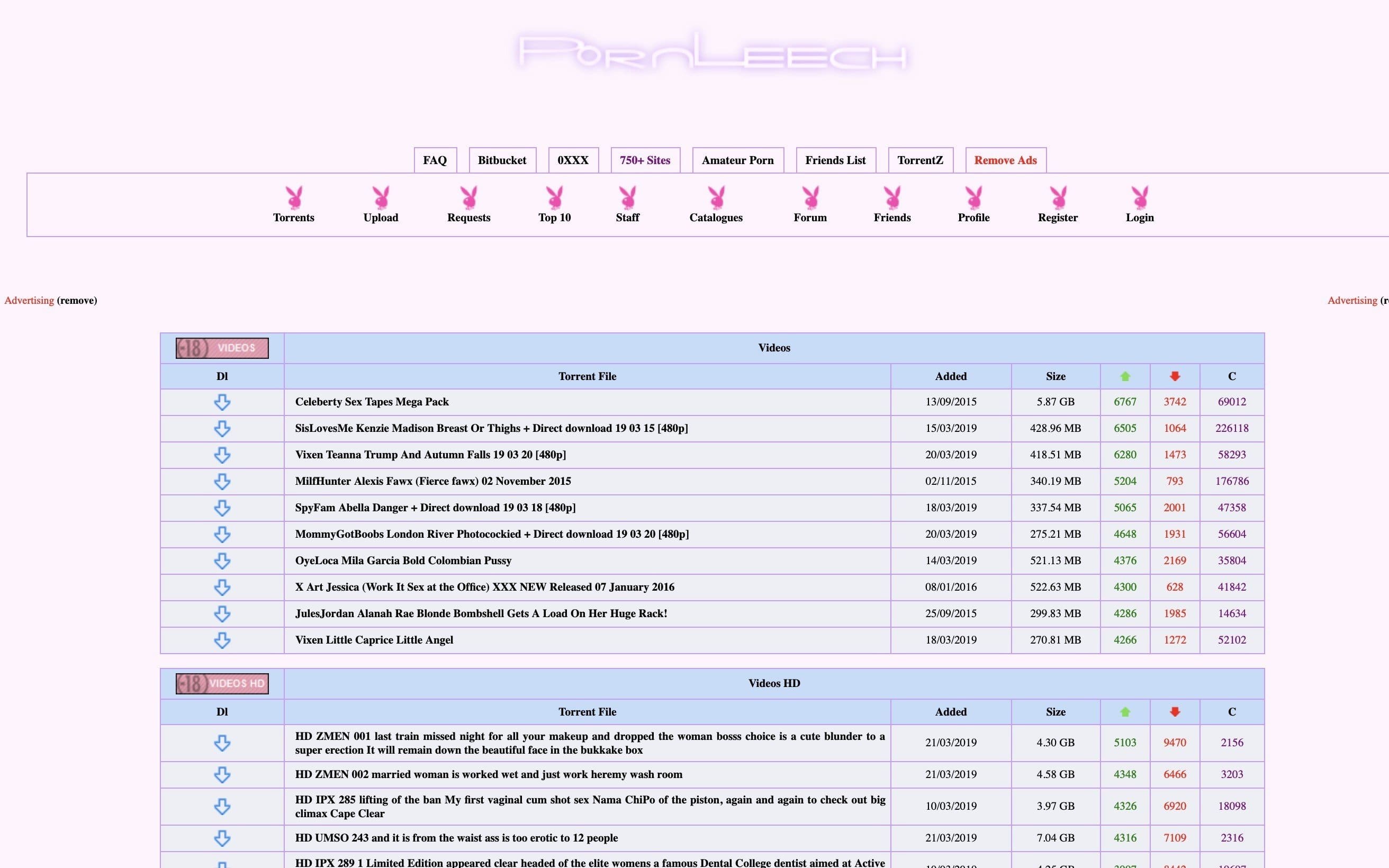Click the added date 13/09/2015

pos(951,402)
